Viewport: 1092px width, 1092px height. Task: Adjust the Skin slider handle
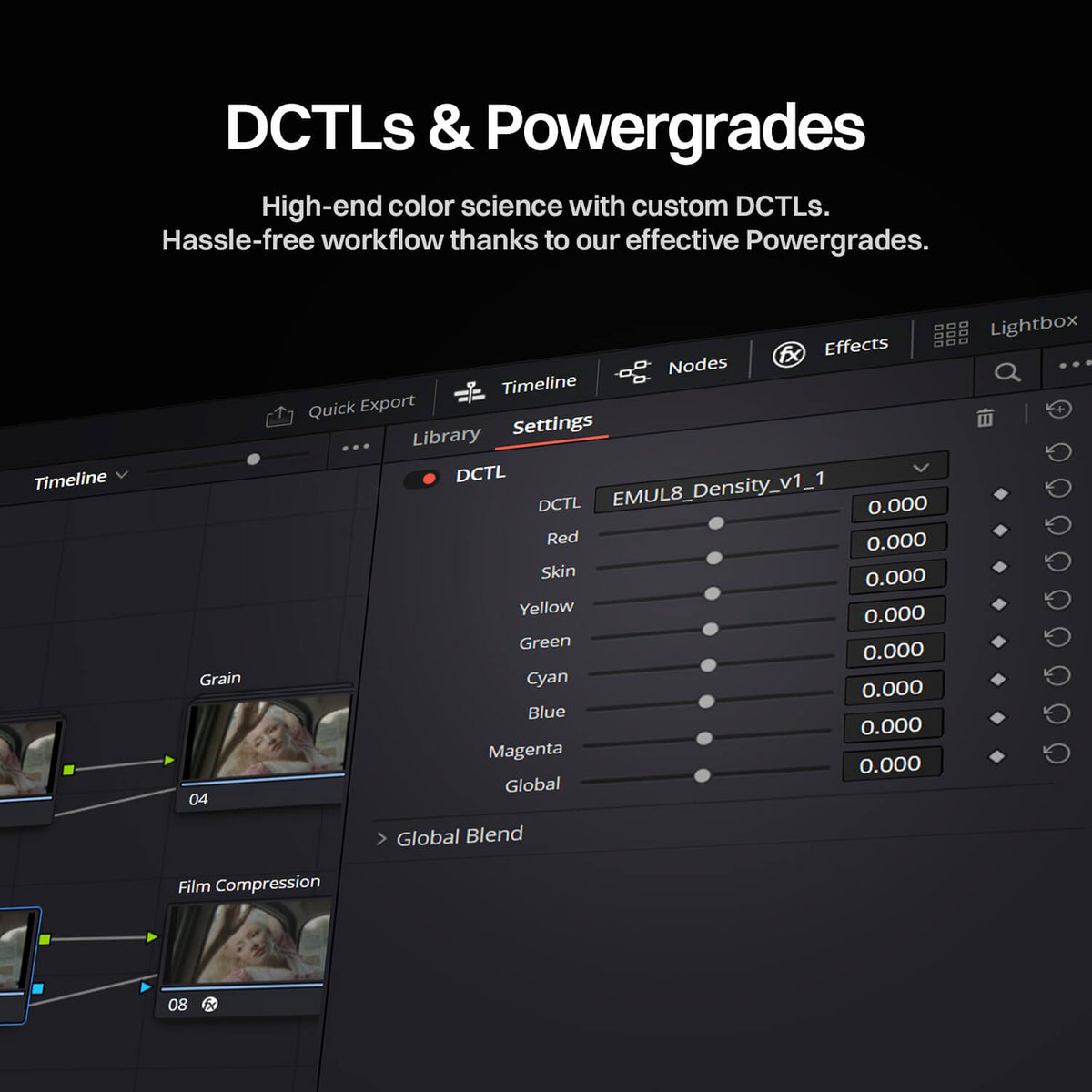[x=714, y=558]
